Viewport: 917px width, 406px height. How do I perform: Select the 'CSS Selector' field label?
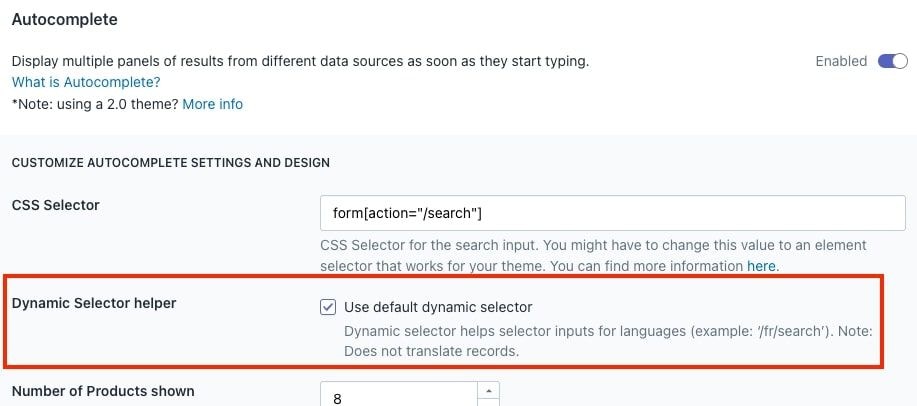click(55, 205)
